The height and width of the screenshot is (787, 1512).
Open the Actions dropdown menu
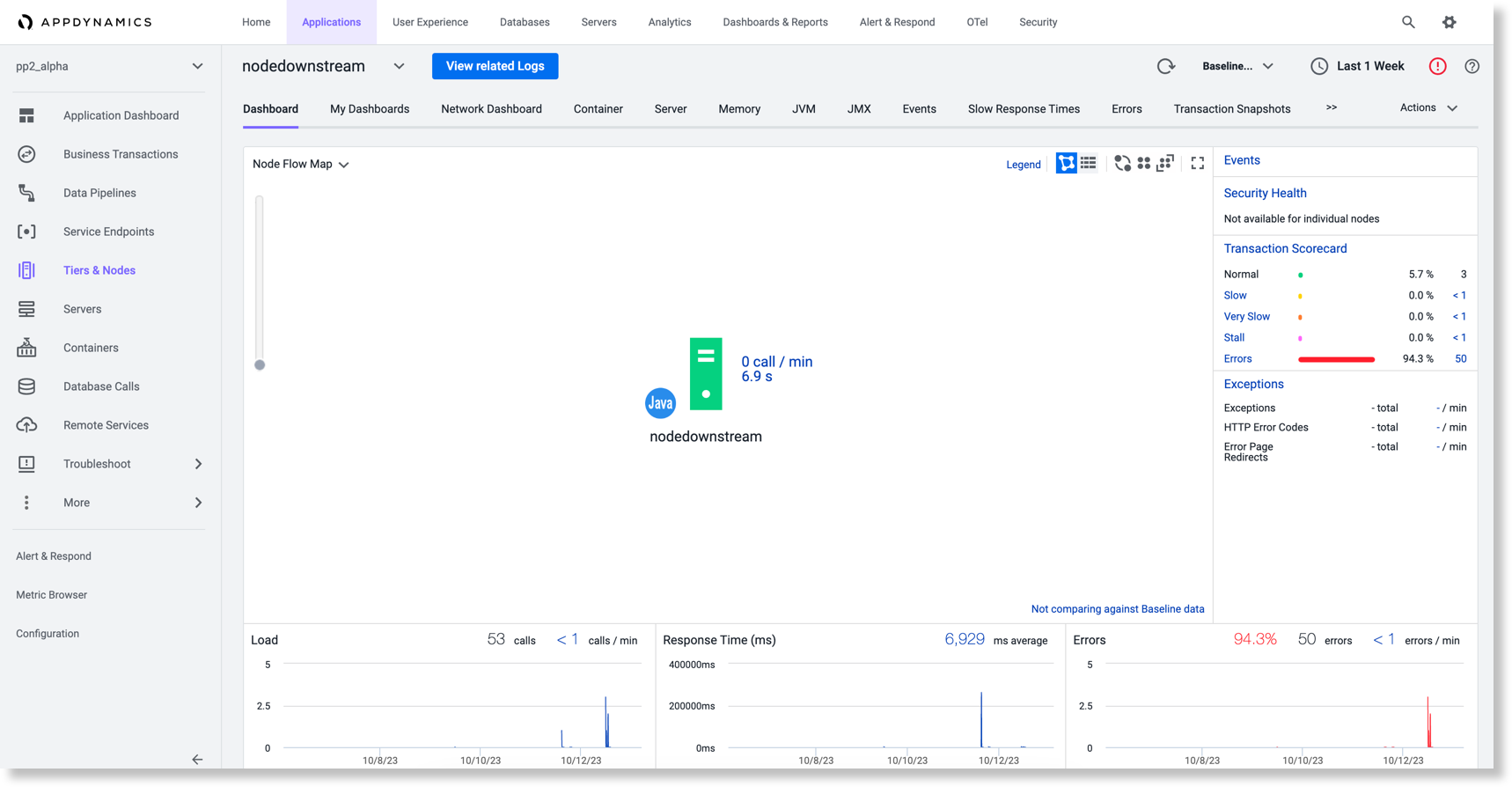pos(1429,107)
